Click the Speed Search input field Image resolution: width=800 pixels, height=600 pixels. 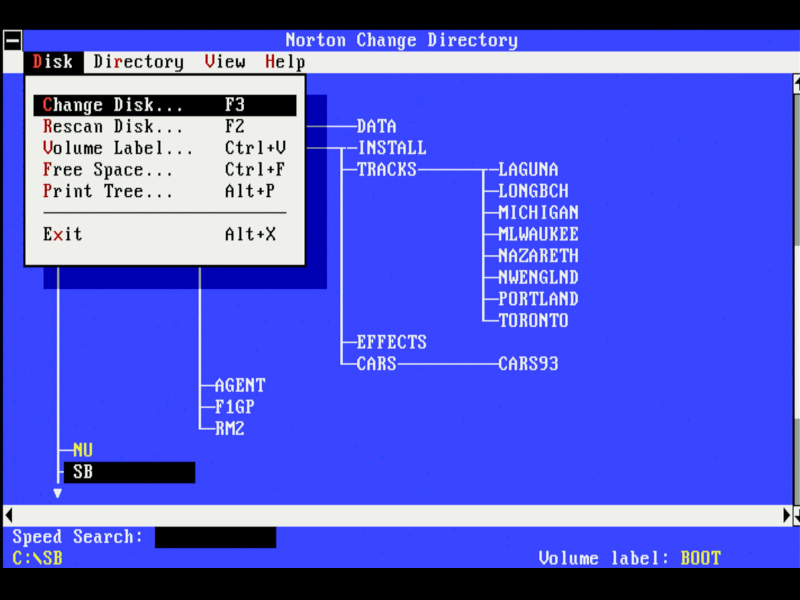pyautogui.click(x=215, y=537)
